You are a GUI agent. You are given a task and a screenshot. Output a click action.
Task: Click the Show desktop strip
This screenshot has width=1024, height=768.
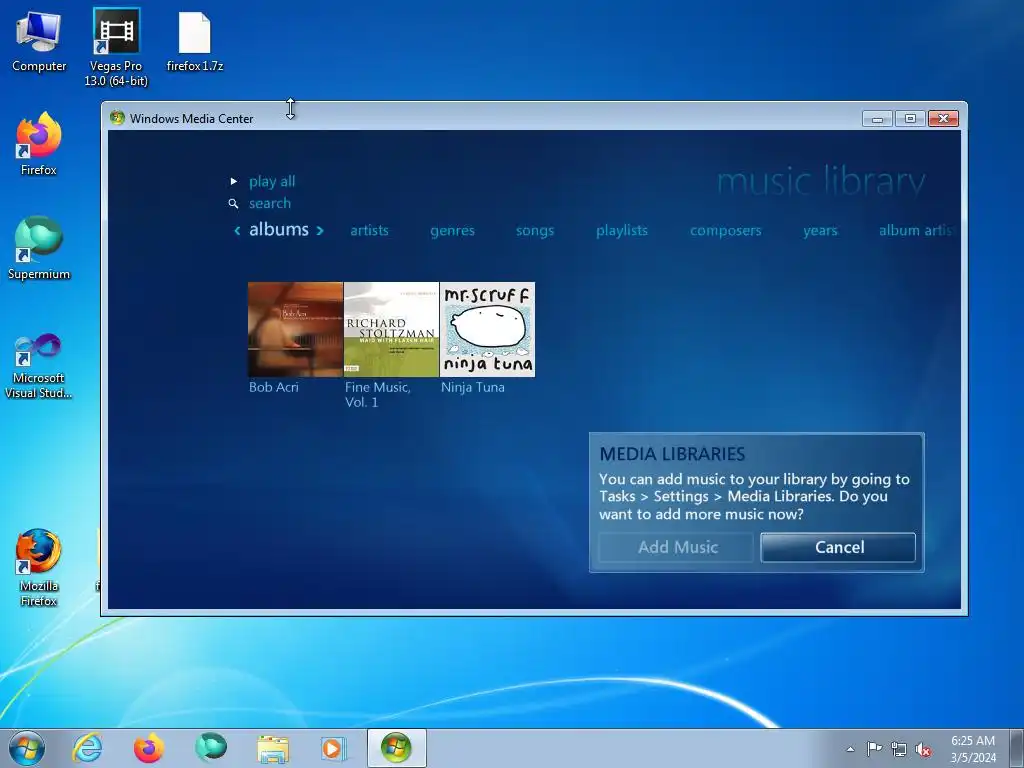pos(1017,748)
